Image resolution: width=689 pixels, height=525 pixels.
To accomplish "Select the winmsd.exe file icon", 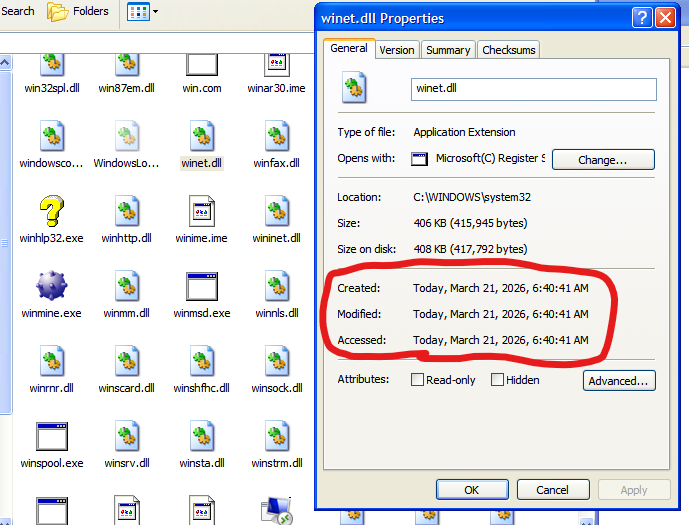I will point(202,287).
